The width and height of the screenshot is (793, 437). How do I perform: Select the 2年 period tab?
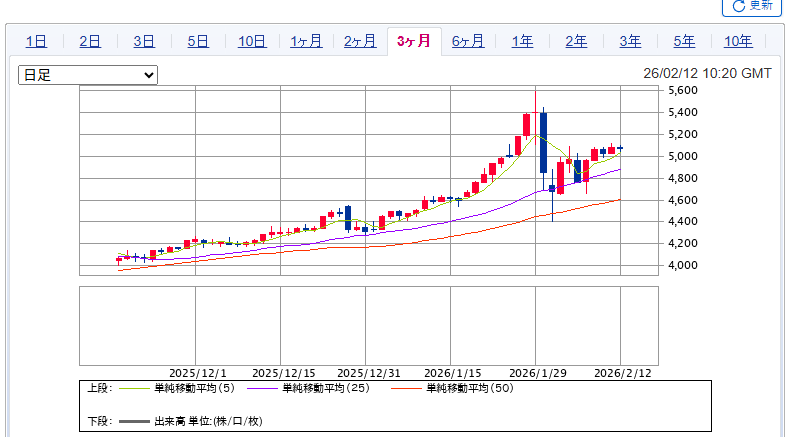point(576,41)
